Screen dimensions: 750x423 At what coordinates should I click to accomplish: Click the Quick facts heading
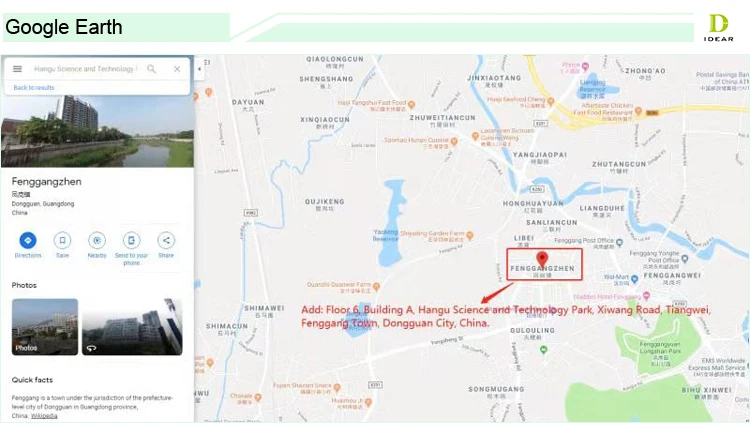point(32,380)
